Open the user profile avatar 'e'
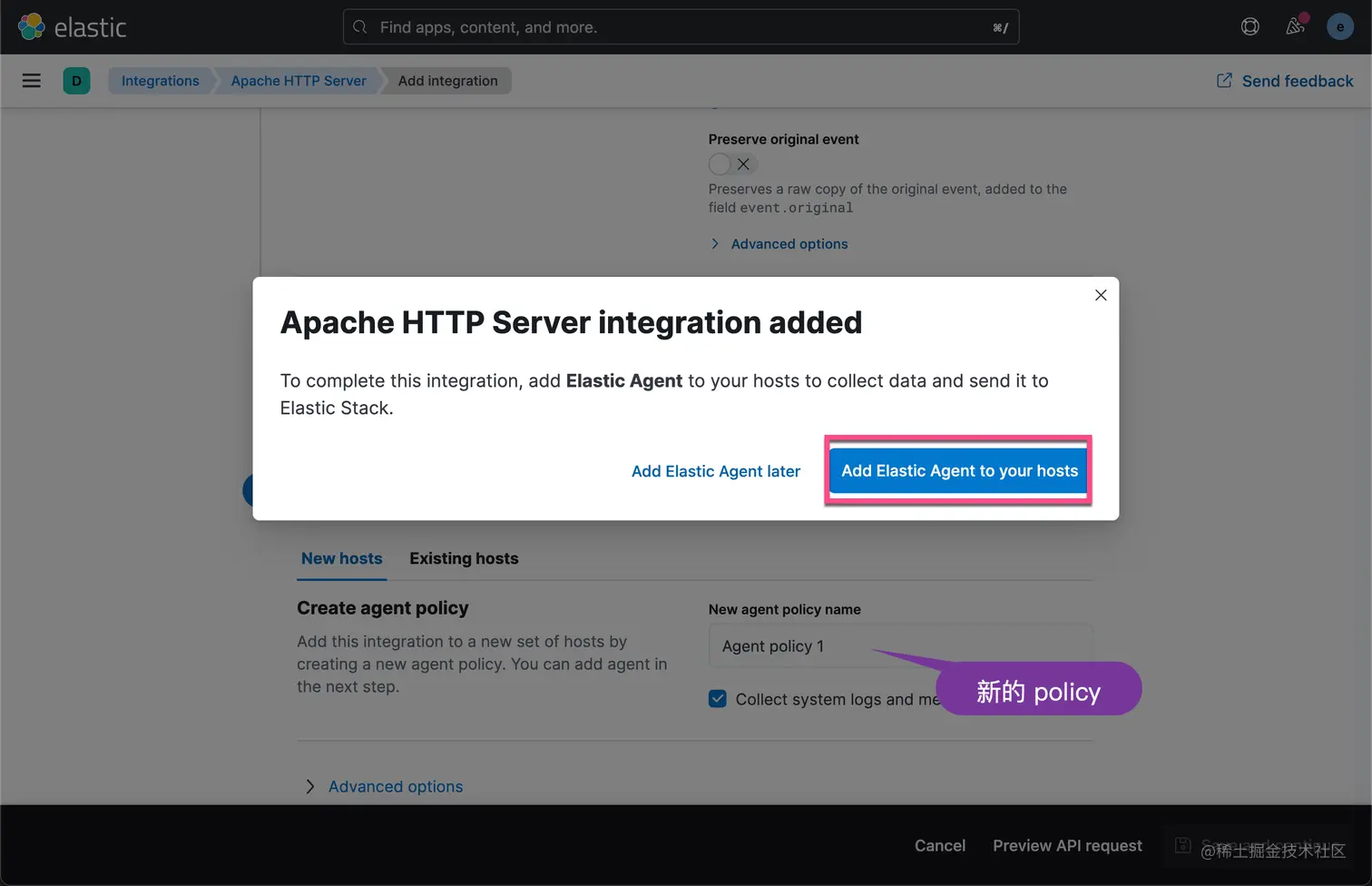The width and height of the screenshot is (1372, 886). 1340,26
